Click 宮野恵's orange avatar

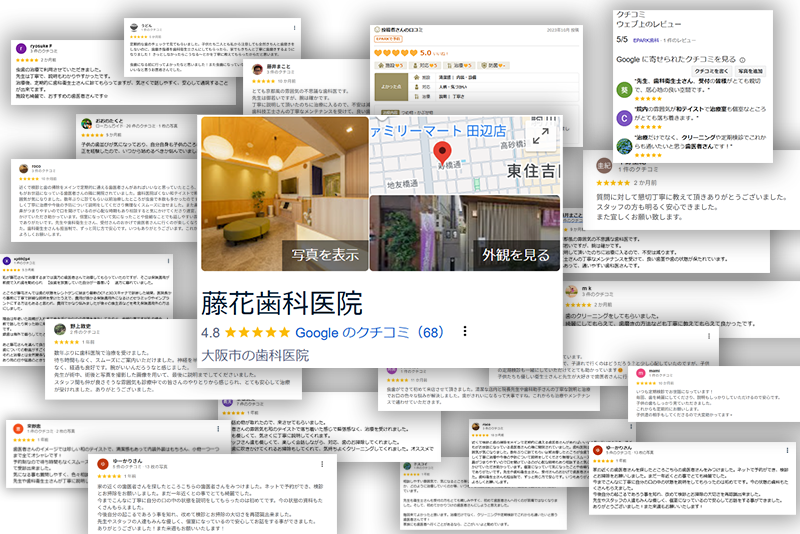(18, 428)
